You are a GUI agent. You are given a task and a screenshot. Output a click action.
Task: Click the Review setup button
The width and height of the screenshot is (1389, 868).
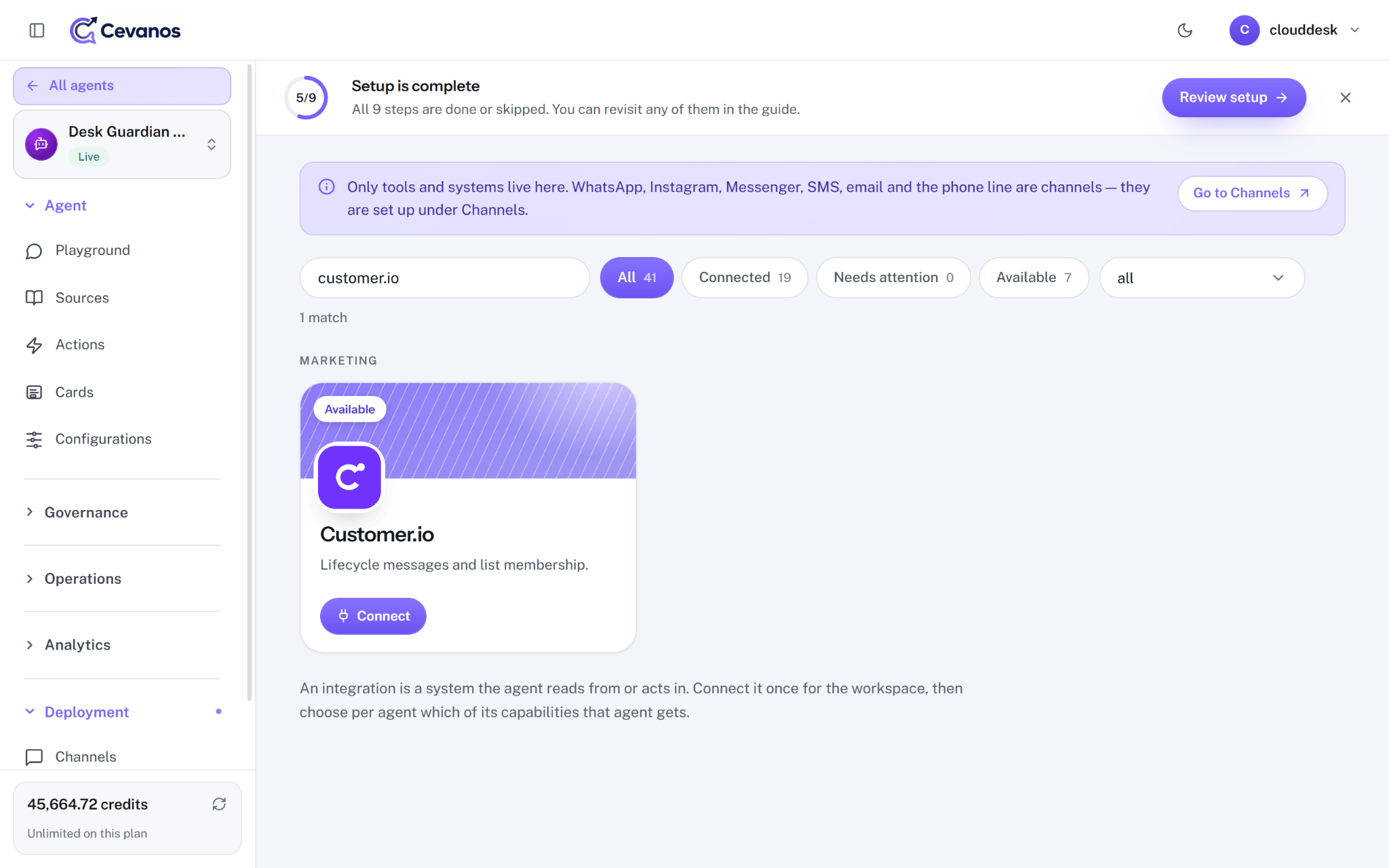(1234, 98)
